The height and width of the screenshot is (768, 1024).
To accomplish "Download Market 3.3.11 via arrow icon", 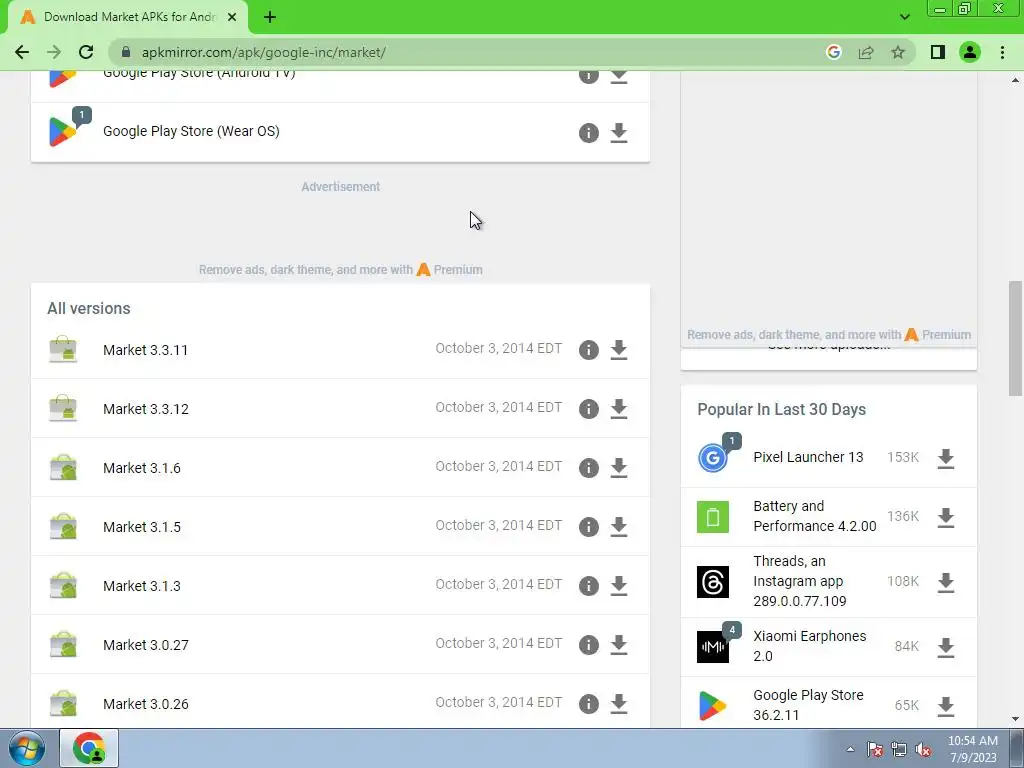I will point(618,350).
